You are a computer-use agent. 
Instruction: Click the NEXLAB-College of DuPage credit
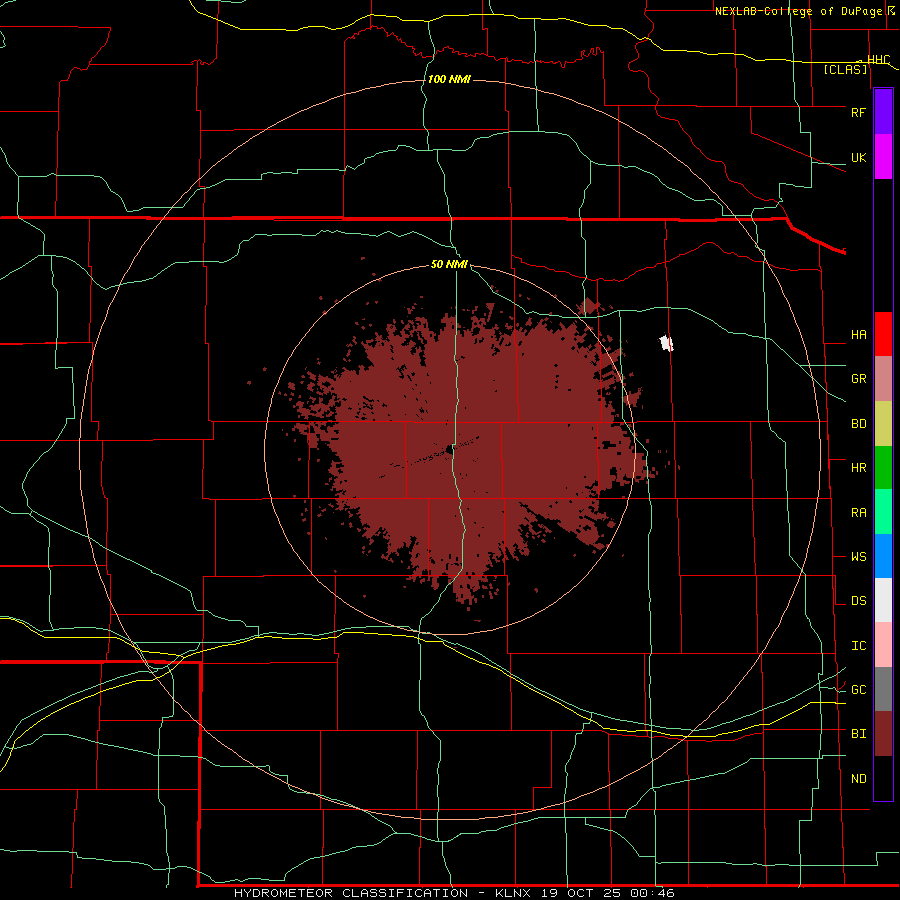tap(798, 11)
